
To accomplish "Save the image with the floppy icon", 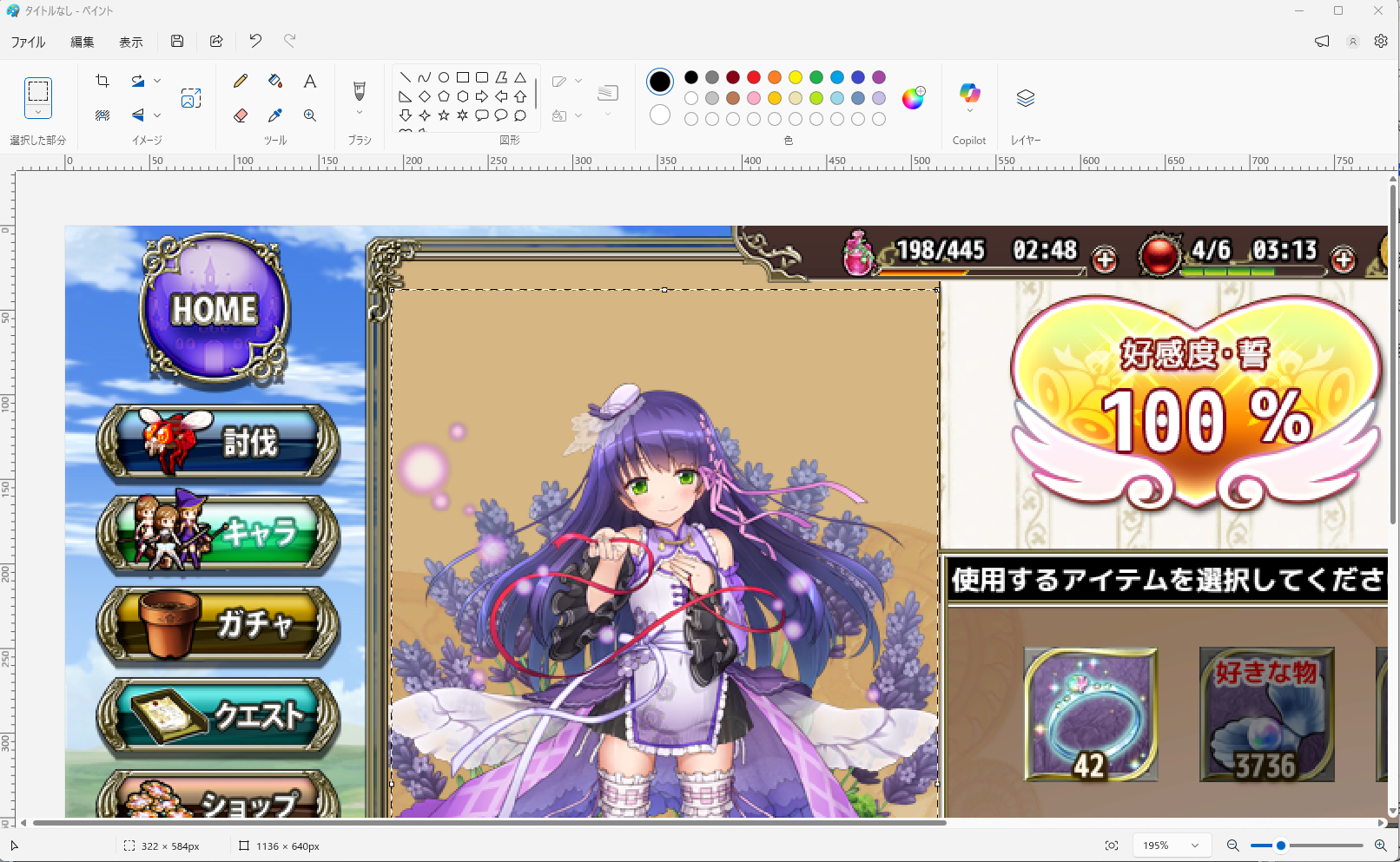I will click(x=177, y=41).
